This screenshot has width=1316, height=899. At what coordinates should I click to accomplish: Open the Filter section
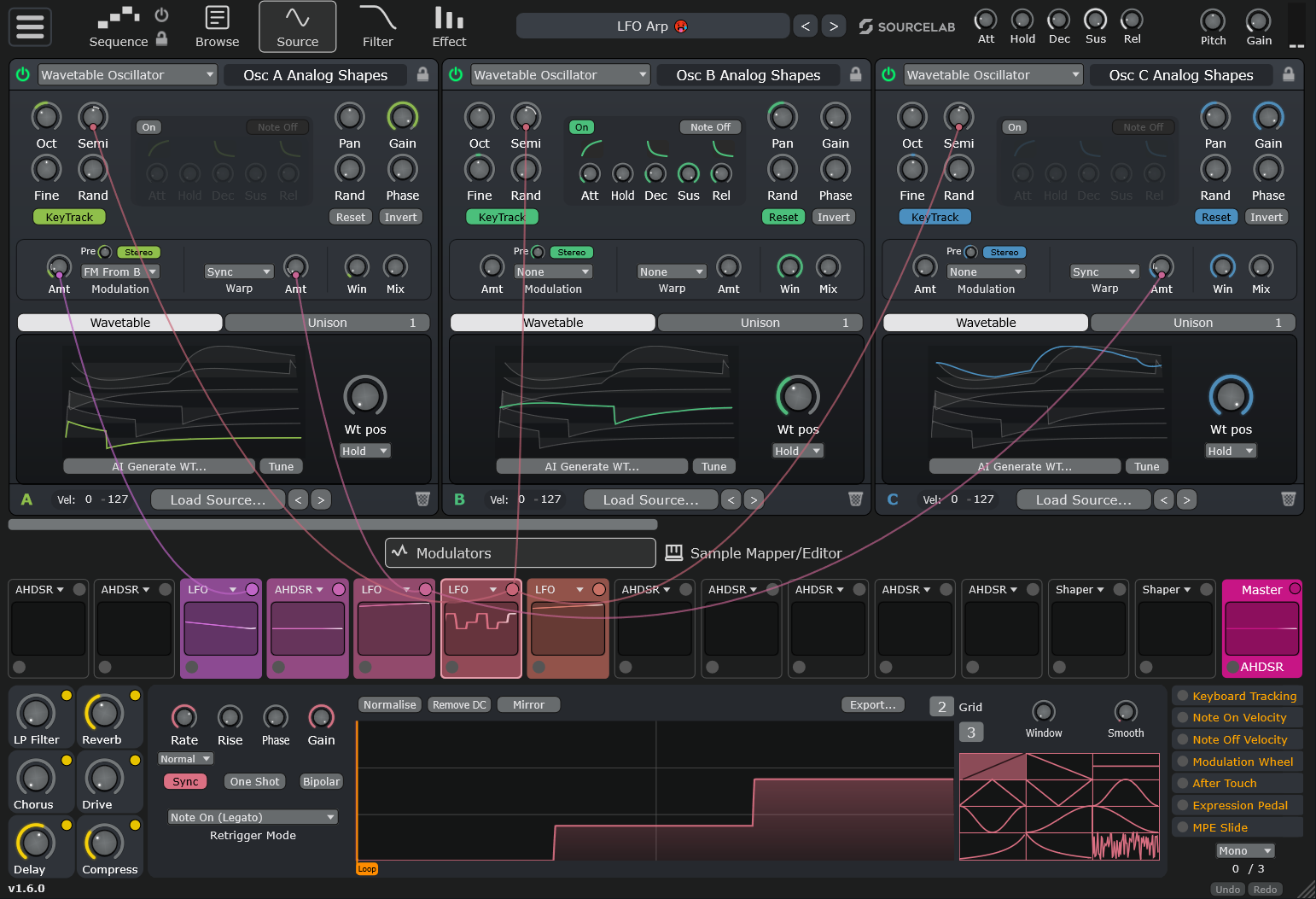click(x=377, y=26)
